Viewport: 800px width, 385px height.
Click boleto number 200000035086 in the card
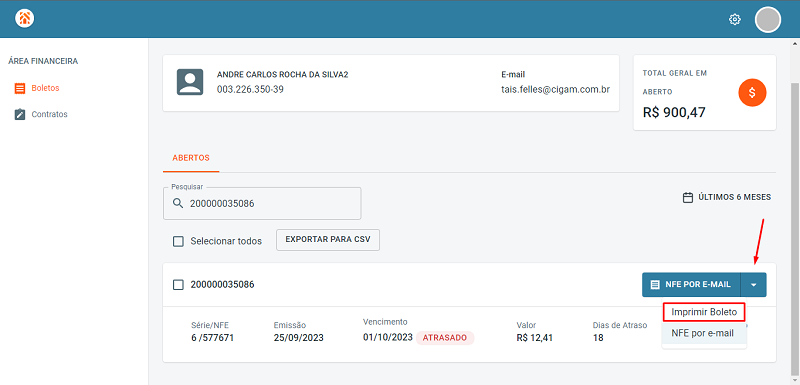click(222, 285)
